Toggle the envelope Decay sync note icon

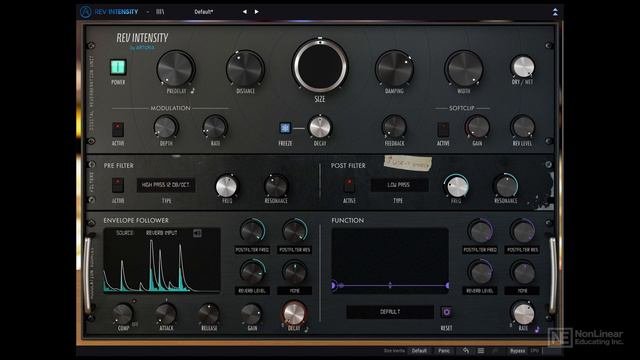[307, 329]
